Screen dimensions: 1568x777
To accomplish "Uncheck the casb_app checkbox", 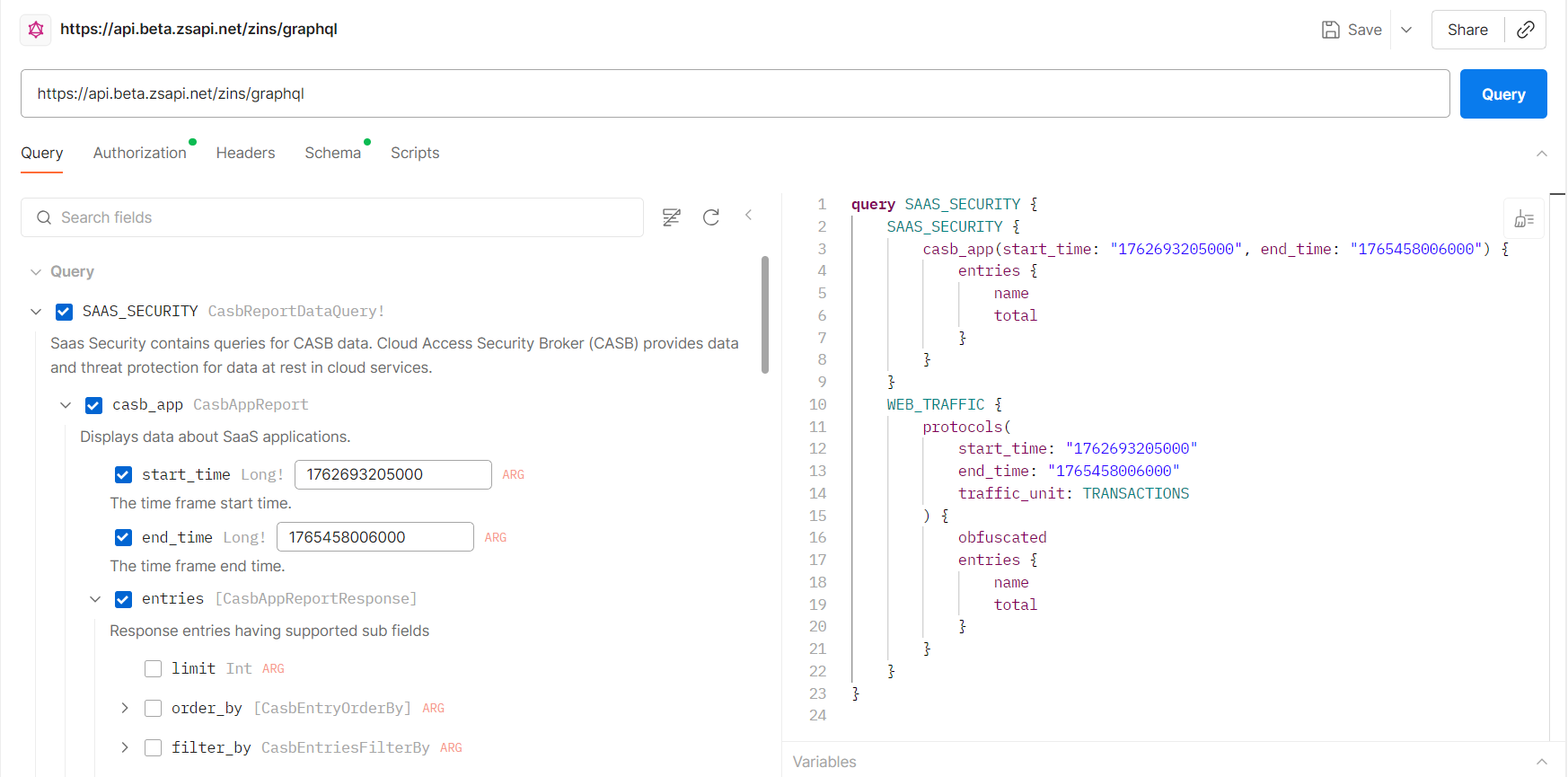I will [x=93, y=405].
